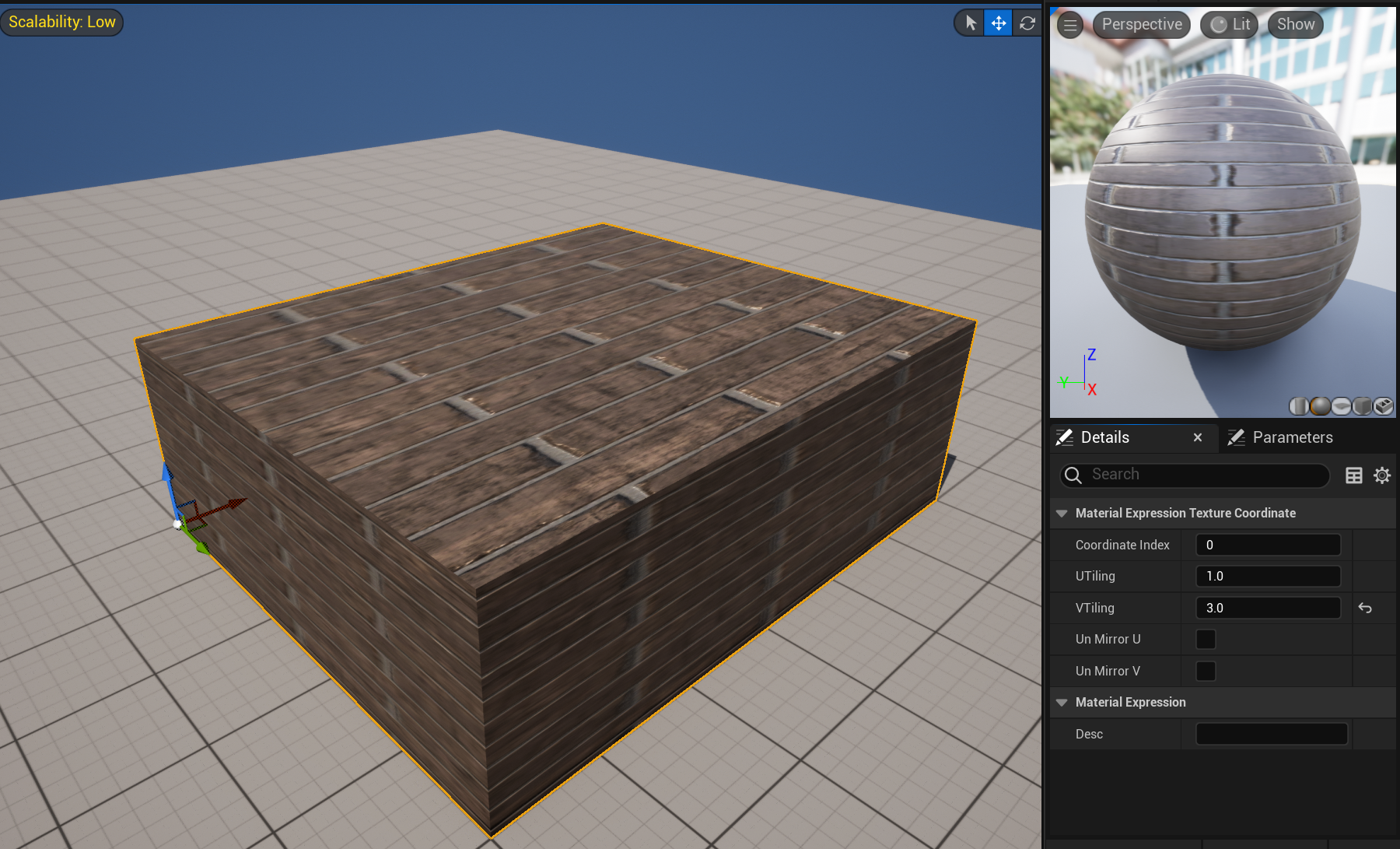
Task: Close the Details tab
Action: (x=1198, y=437)
